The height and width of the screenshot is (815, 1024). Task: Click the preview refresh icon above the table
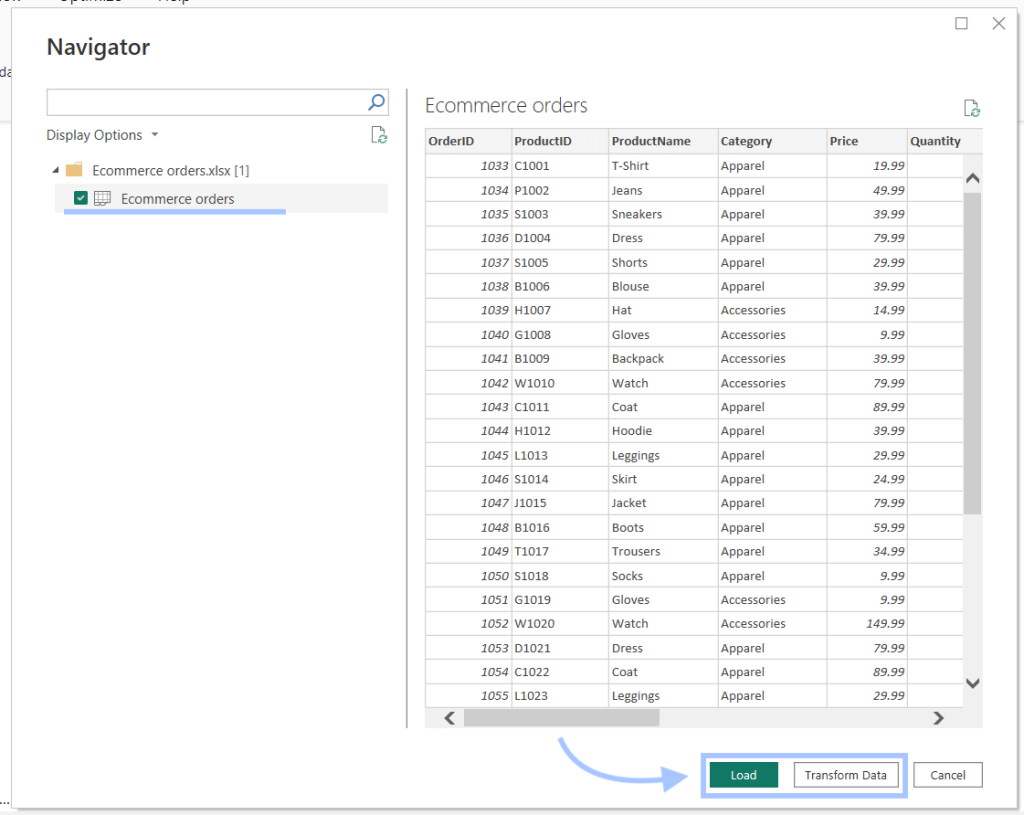click(972, 108)
